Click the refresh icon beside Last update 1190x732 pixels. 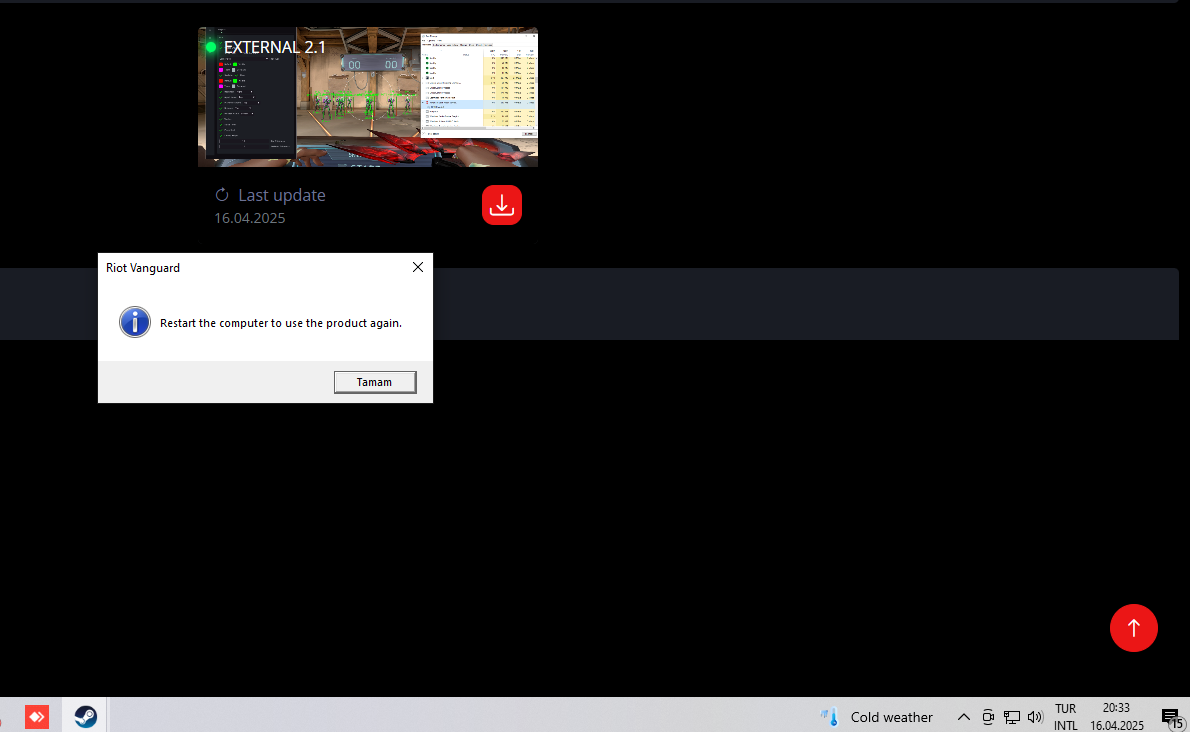click(x=222, y=195)
